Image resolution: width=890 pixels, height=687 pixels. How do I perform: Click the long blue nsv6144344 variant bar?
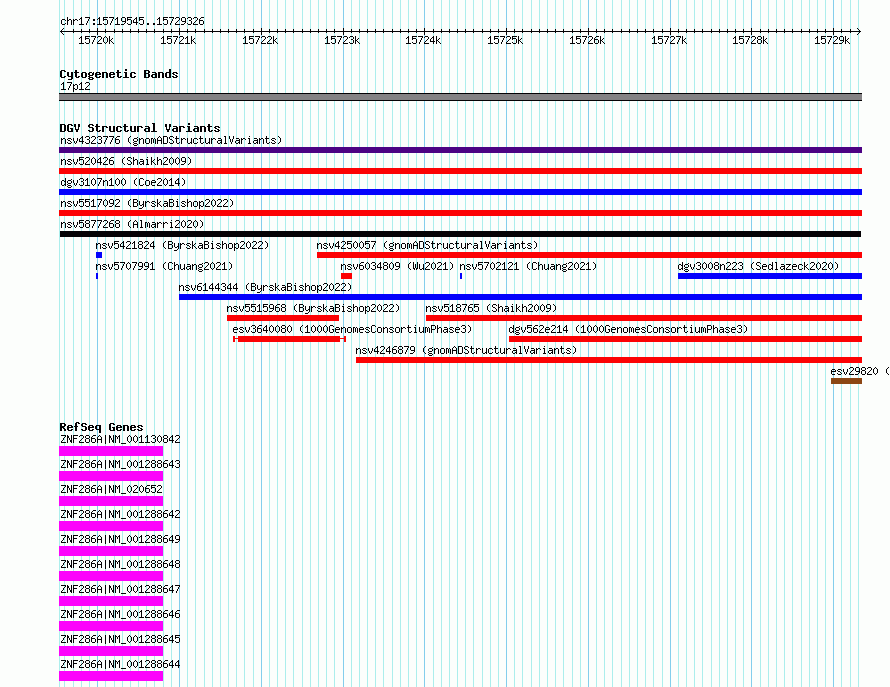pos(520,297)
